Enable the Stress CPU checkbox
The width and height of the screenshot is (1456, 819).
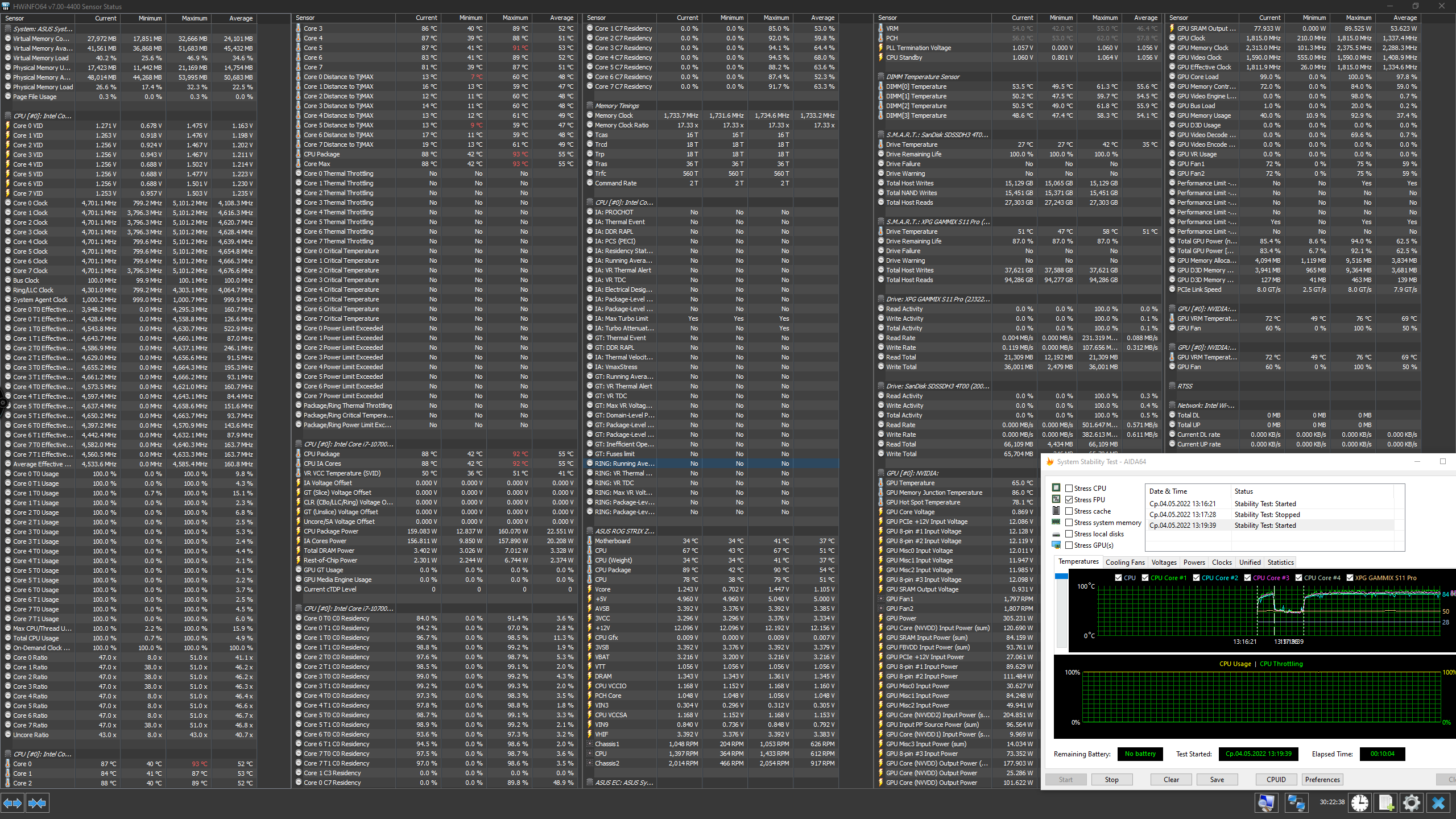[x=1069, y=489]
